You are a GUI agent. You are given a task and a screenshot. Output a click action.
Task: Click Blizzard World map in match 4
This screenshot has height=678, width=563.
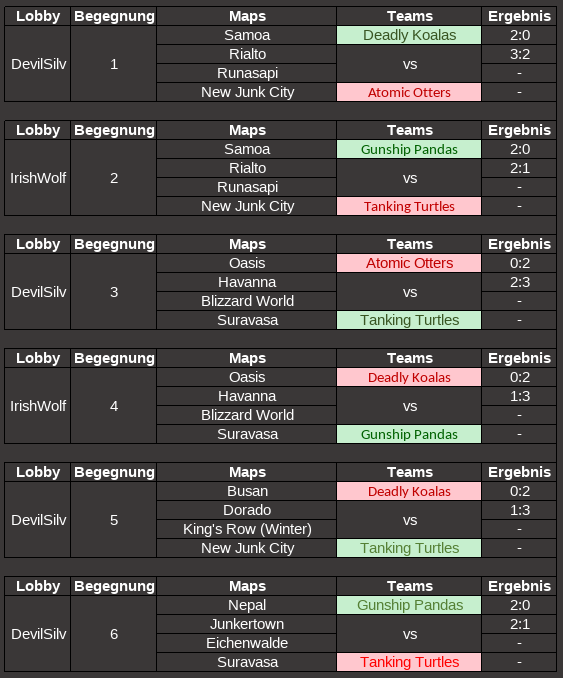click(246, 415)
